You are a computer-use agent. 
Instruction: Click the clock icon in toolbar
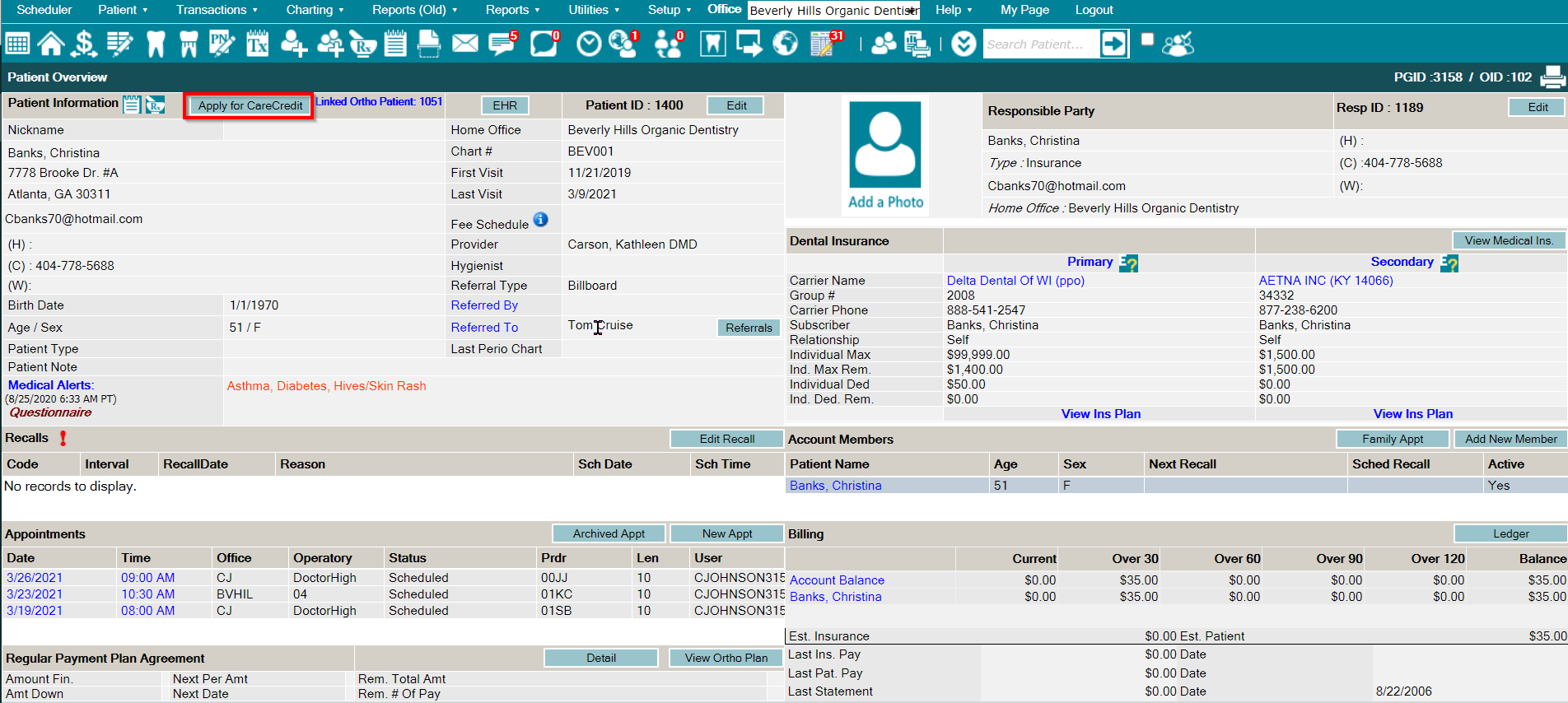[x=589, y=44]
